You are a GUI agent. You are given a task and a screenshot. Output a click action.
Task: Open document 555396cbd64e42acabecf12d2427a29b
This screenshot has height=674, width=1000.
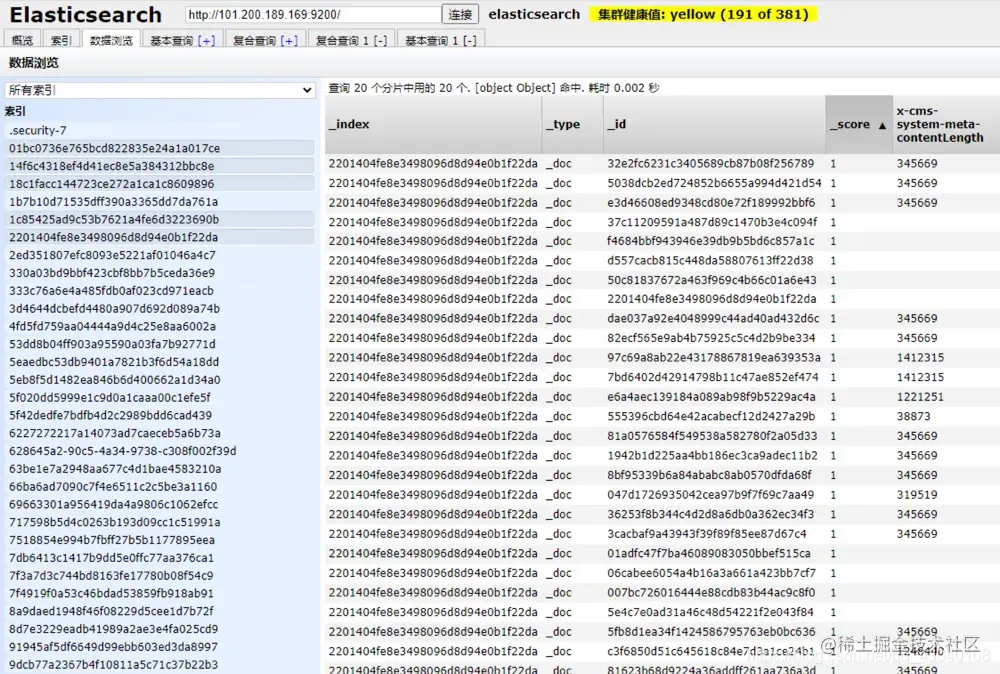click(711, 416)
